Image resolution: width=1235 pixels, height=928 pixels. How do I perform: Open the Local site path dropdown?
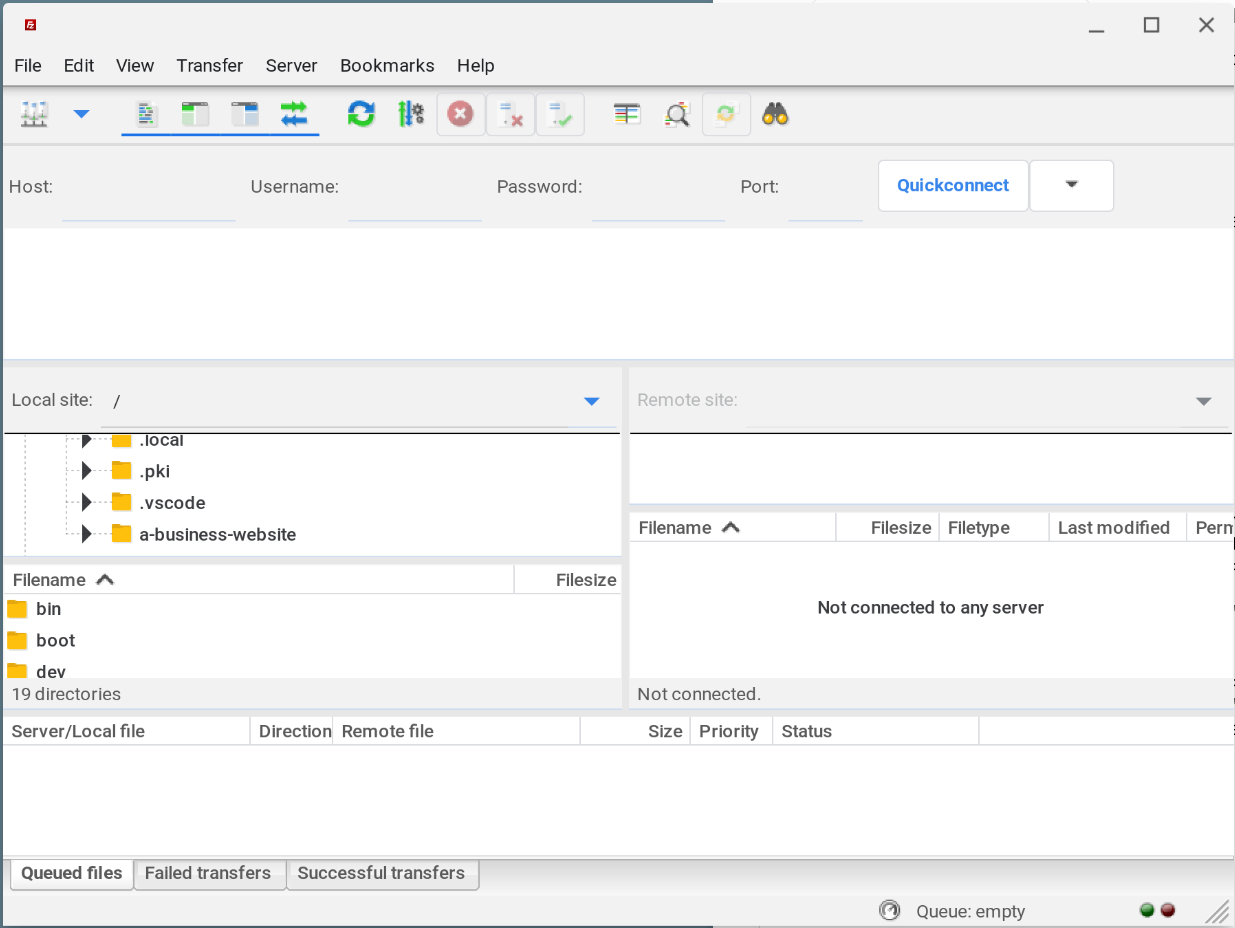point(591,401)
